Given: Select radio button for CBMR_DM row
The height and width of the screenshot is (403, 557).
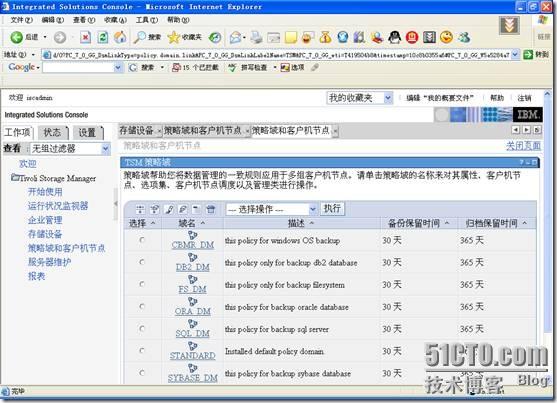Looking at the screenshot, I should tap(142, 240).
